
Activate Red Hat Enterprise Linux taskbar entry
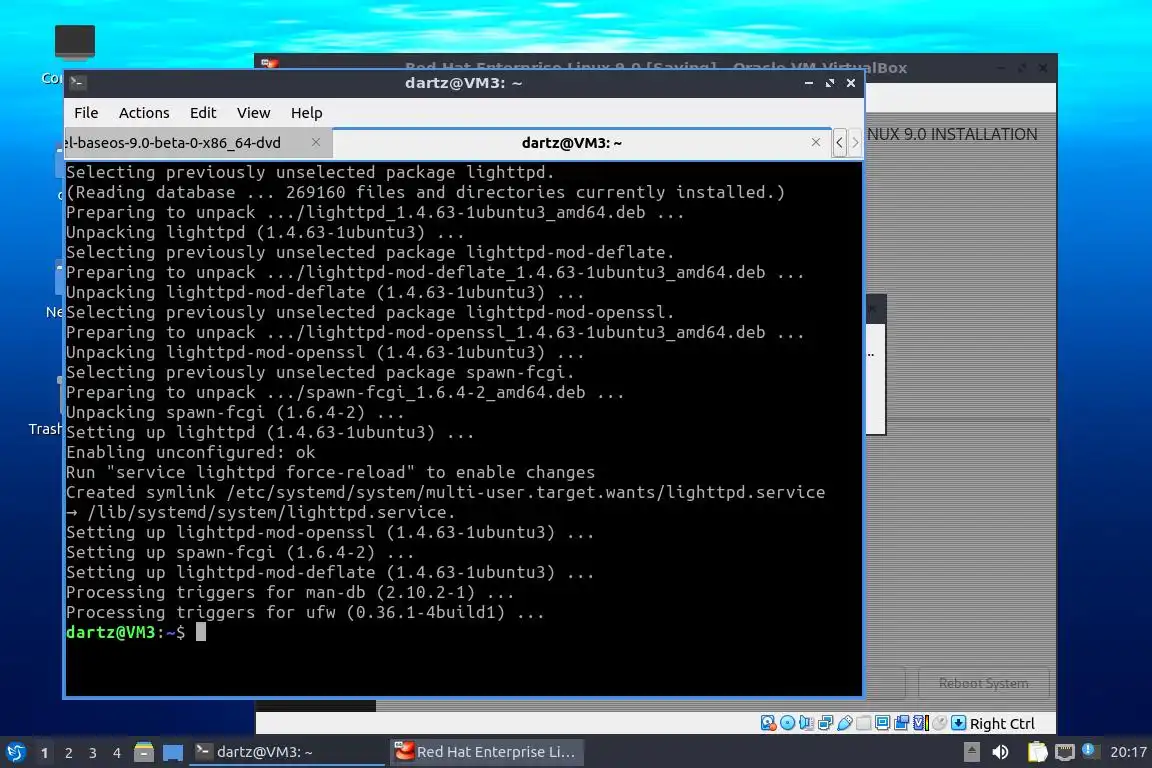click(486, 752)
